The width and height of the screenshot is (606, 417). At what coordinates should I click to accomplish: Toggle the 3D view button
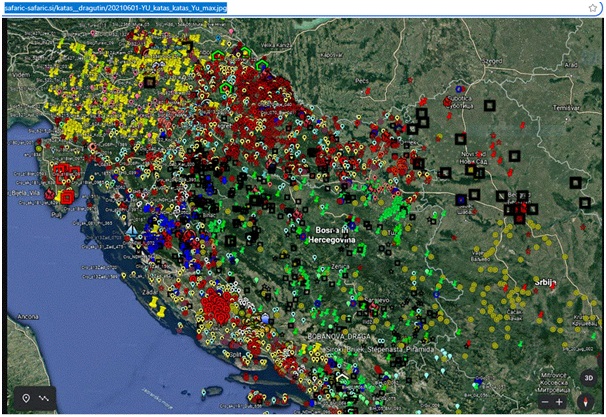point(588,378)
